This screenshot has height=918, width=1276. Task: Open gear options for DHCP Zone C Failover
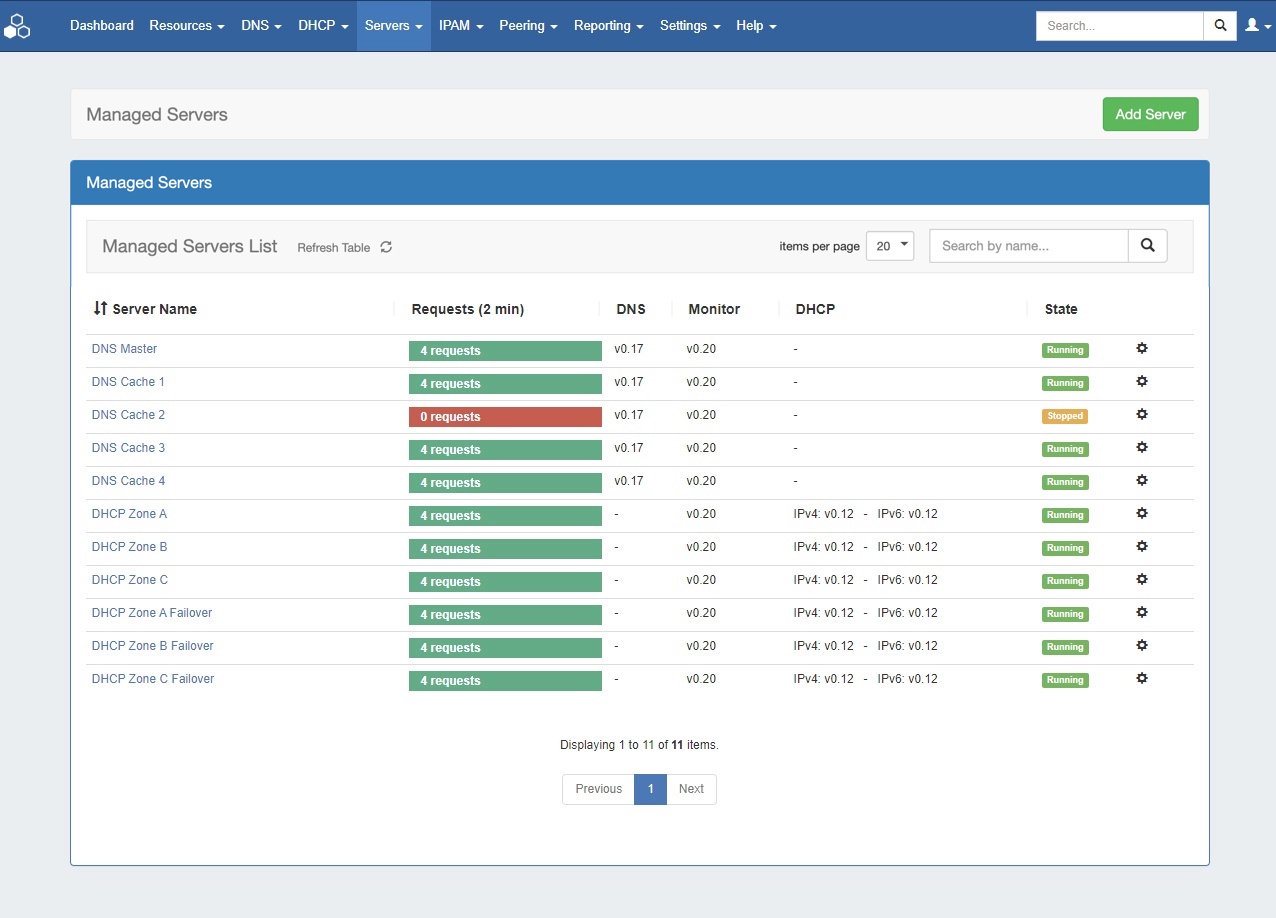click(1142, 679)
